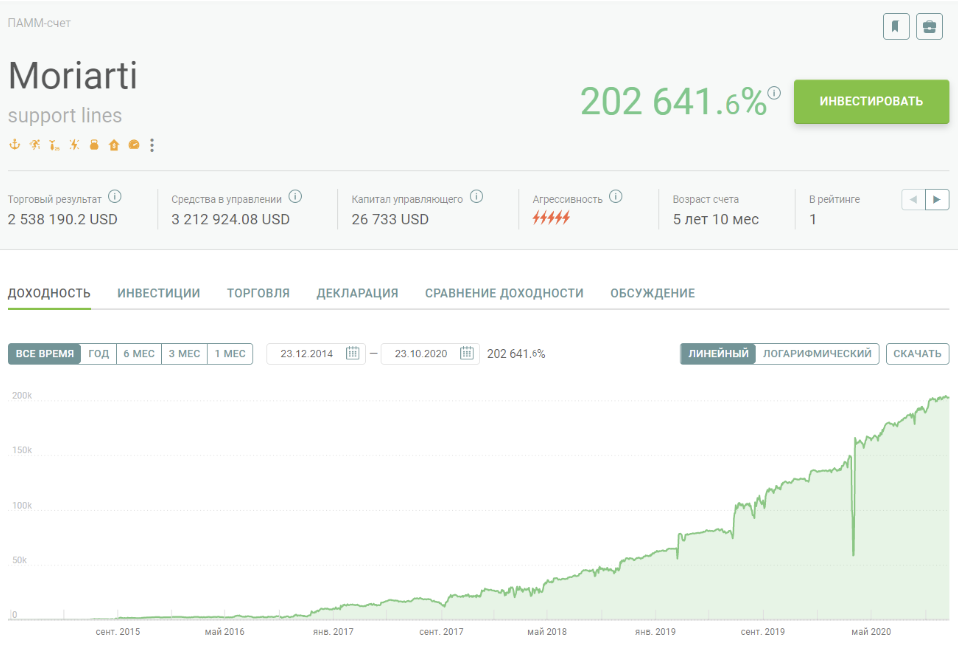Switch chart scale to Логарифмический
The height and width of the screenshot is (648, 958).
point(817,354)
